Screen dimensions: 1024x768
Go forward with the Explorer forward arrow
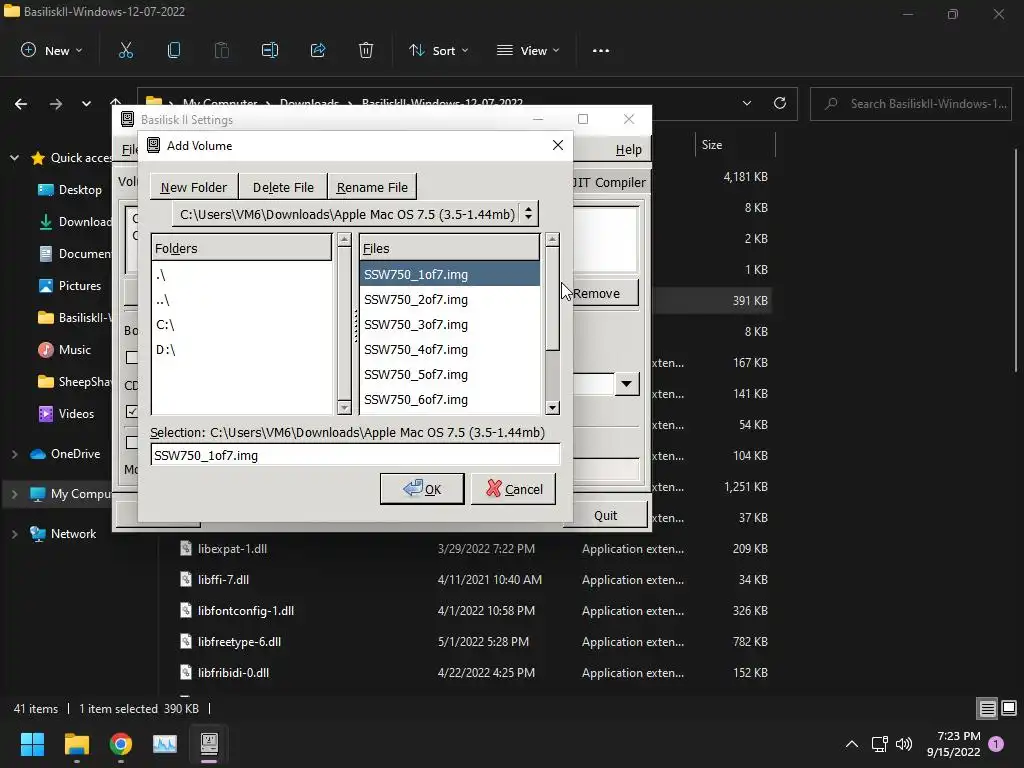[56, 104]
